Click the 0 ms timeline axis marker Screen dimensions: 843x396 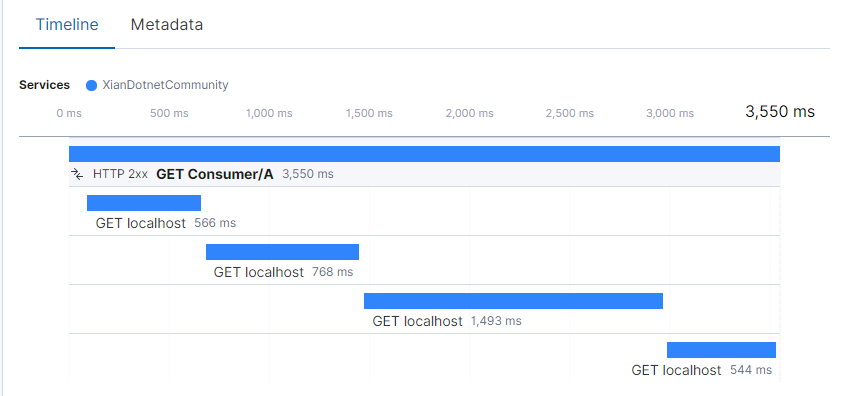[x=69, y=113]
